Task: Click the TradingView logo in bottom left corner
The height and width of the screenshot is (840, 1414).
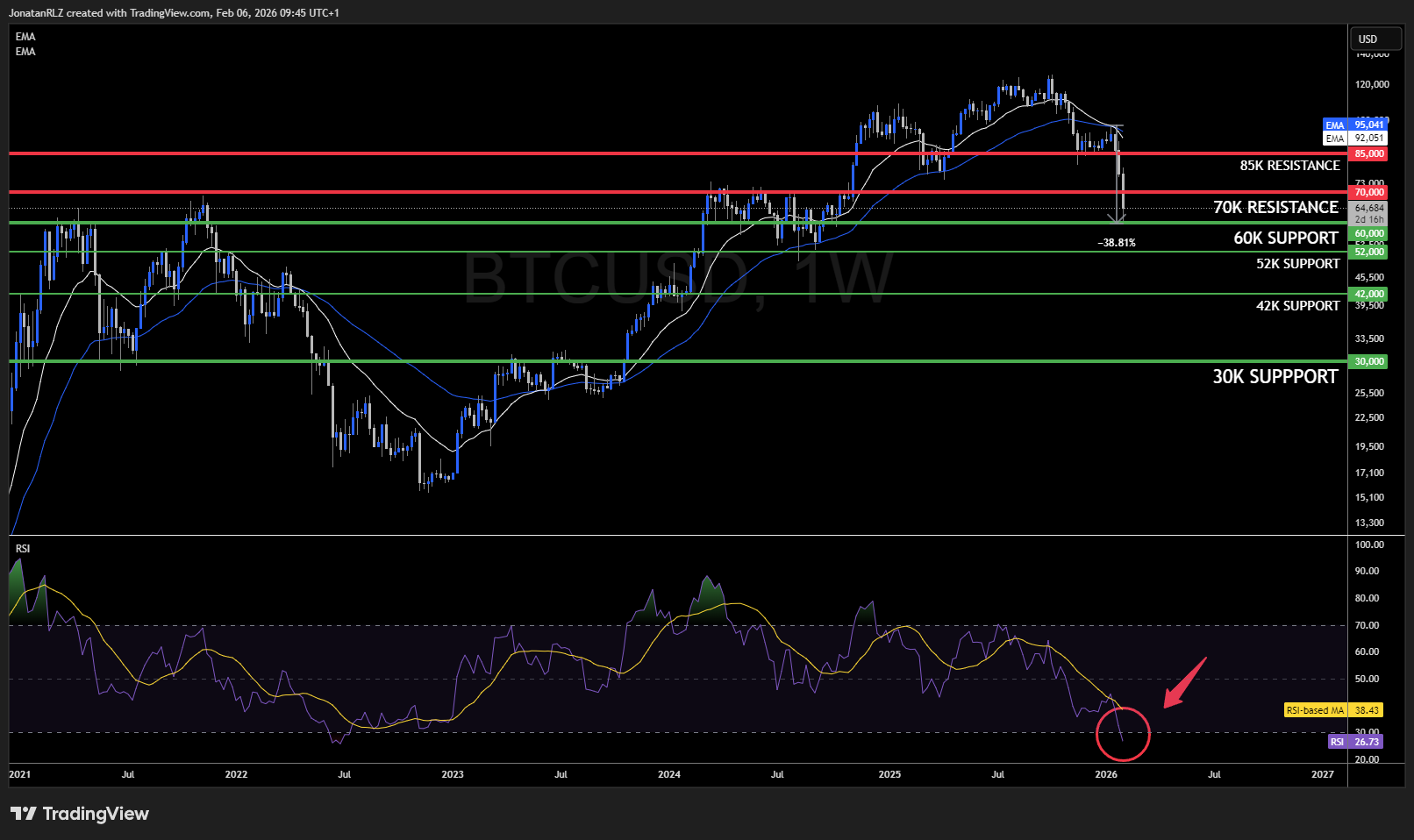Action: click(79, 813)
